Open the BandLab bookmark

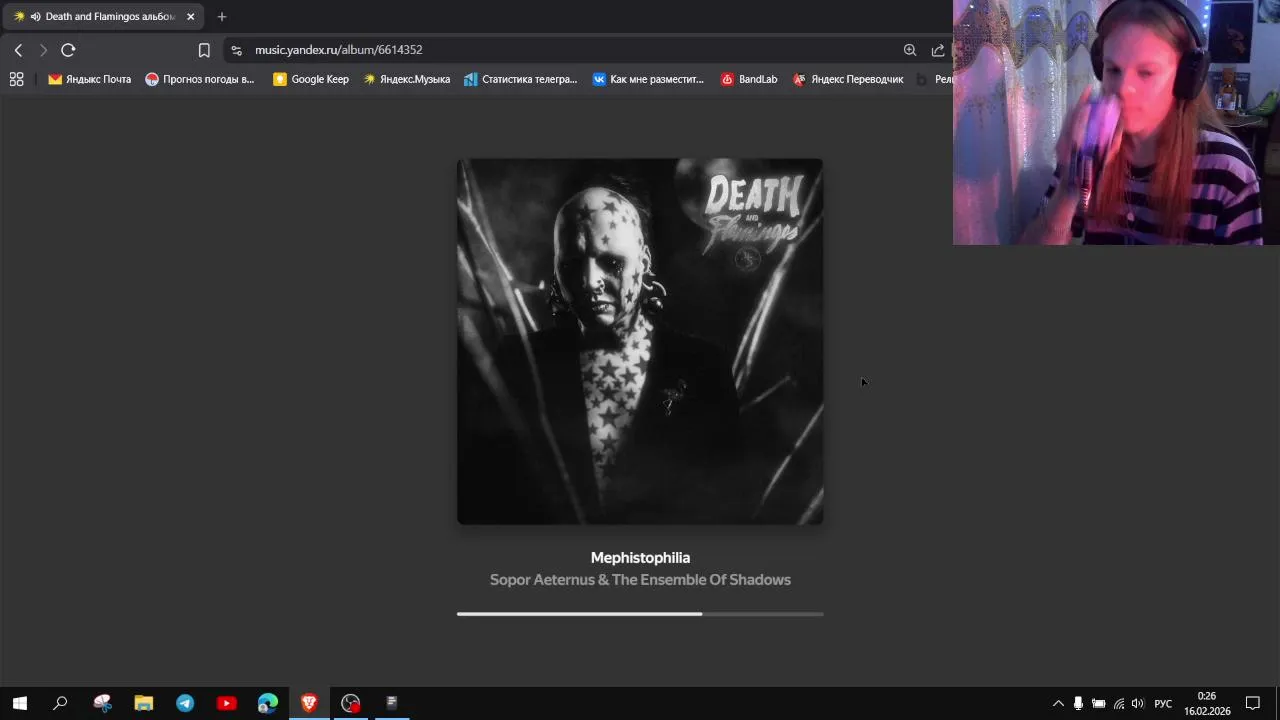coord(749,79)
